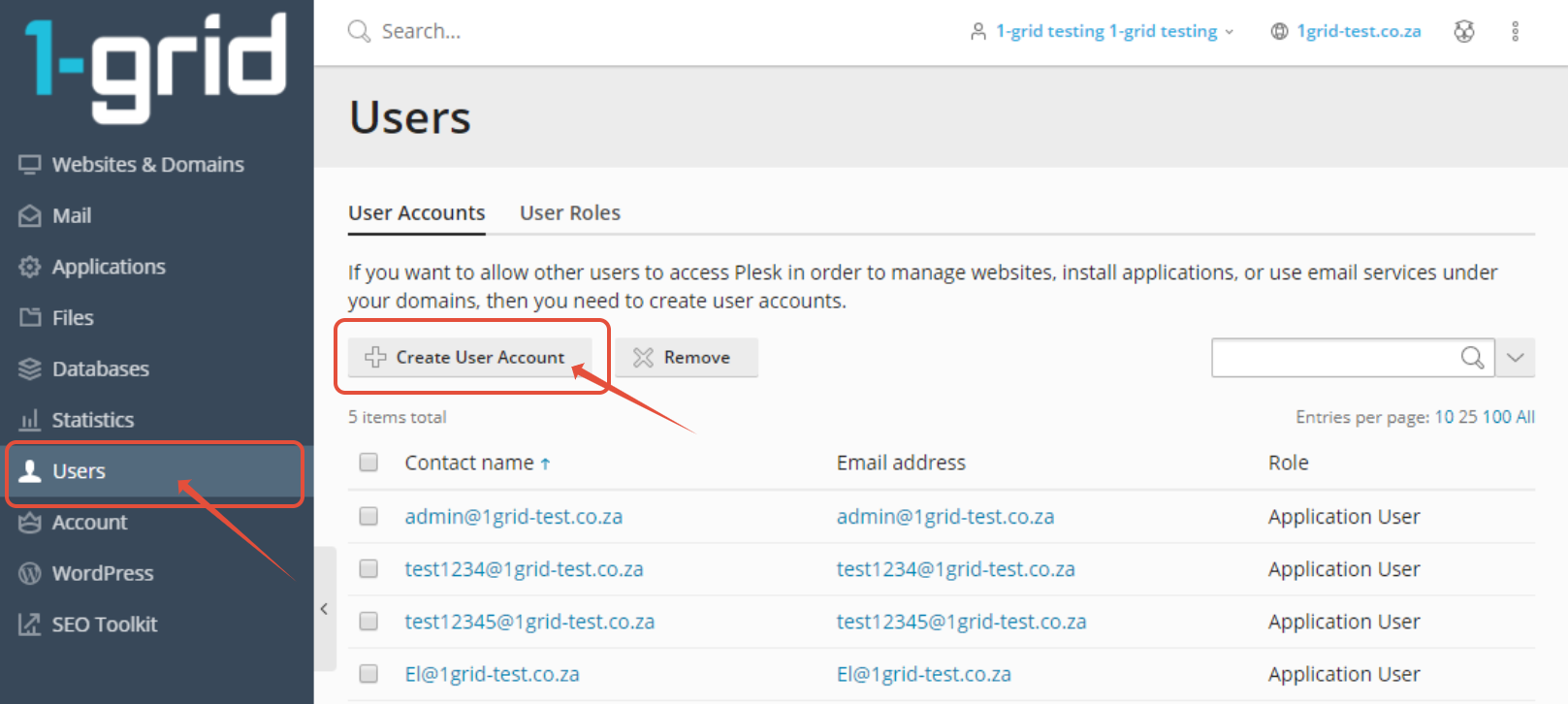This screenshot has height=704, width=1568.
Task: Click the list search magnifier icon
Action: point(1472,358)
